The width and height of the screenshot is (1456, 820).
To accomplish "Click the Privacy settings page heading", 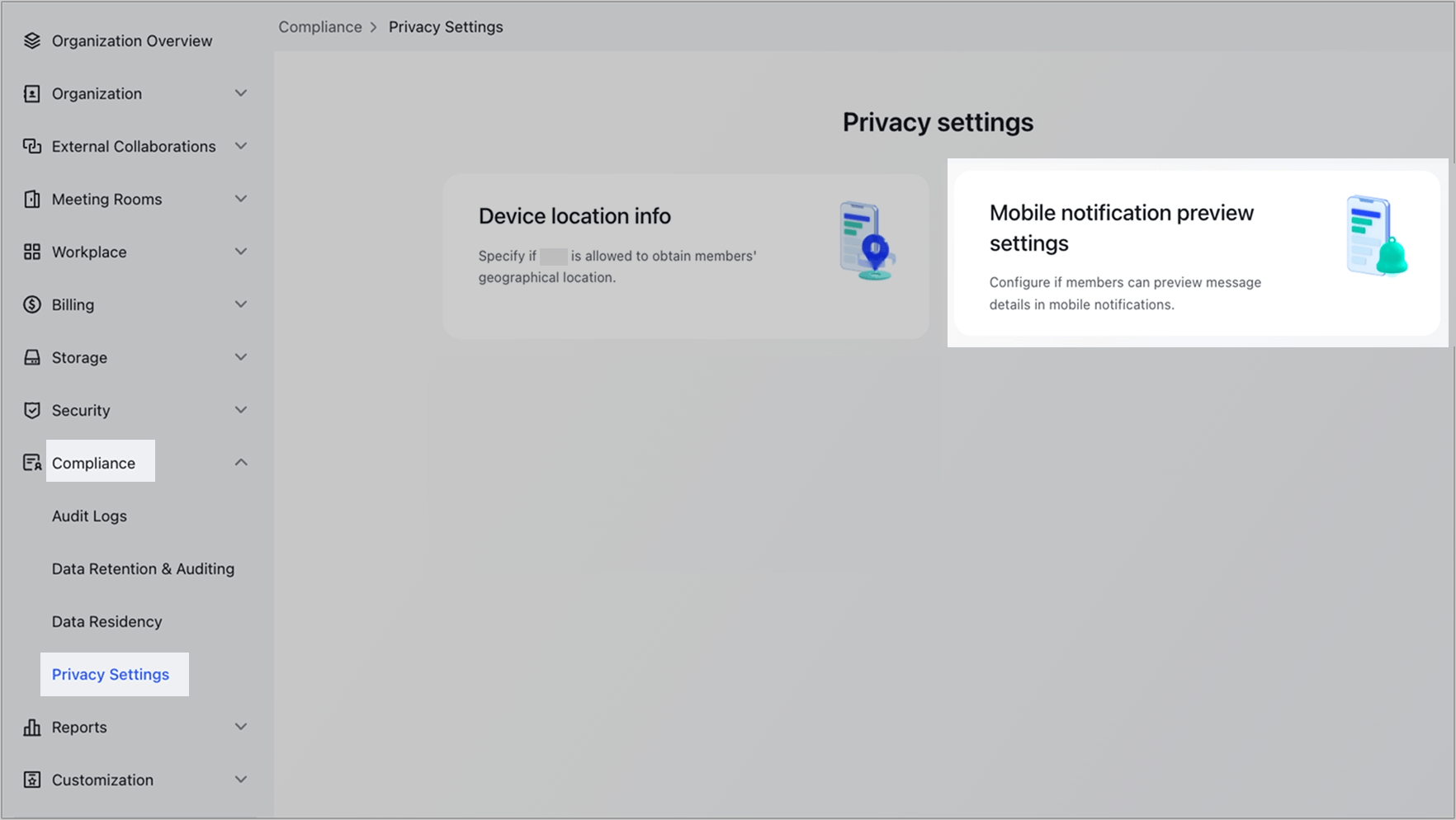I will (x=938, y=122).
